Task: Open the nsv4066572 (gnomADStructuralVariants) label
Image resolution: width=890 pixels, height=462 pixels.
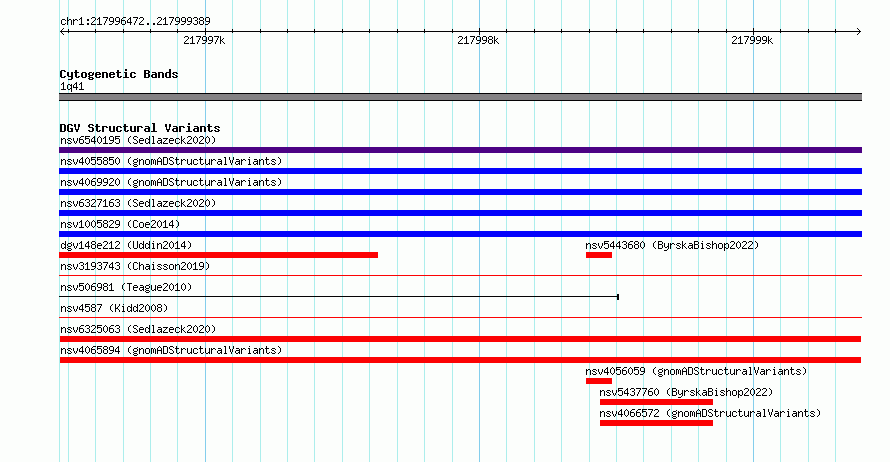Action: (x=710, y=413)
